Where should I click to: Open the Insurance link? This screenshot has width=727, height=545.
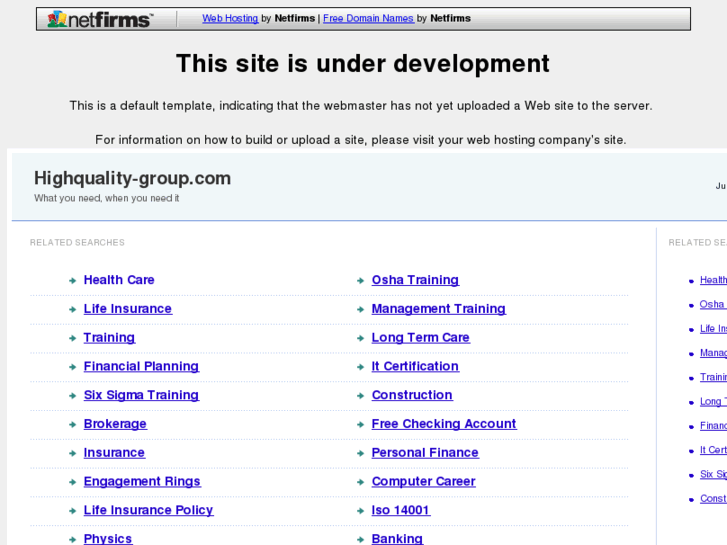click(114, 452)
